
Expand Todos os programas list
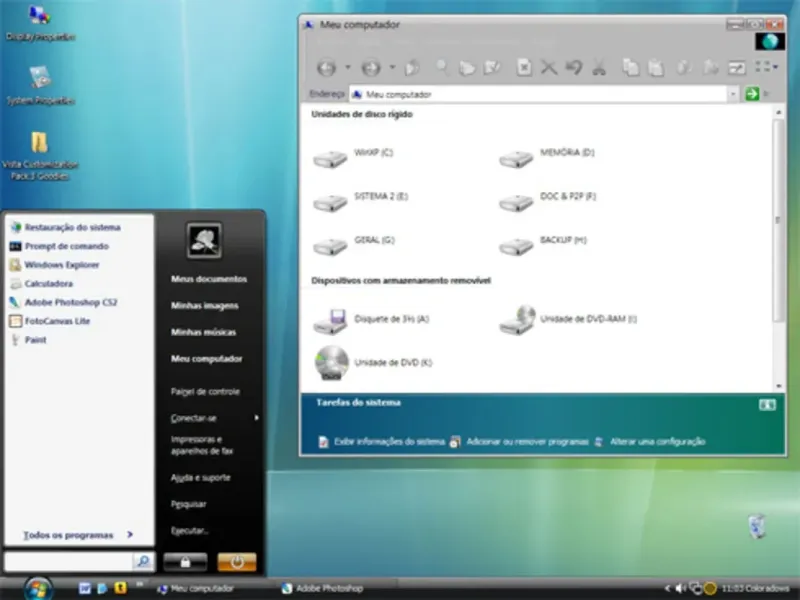click(x=78, y=535)
